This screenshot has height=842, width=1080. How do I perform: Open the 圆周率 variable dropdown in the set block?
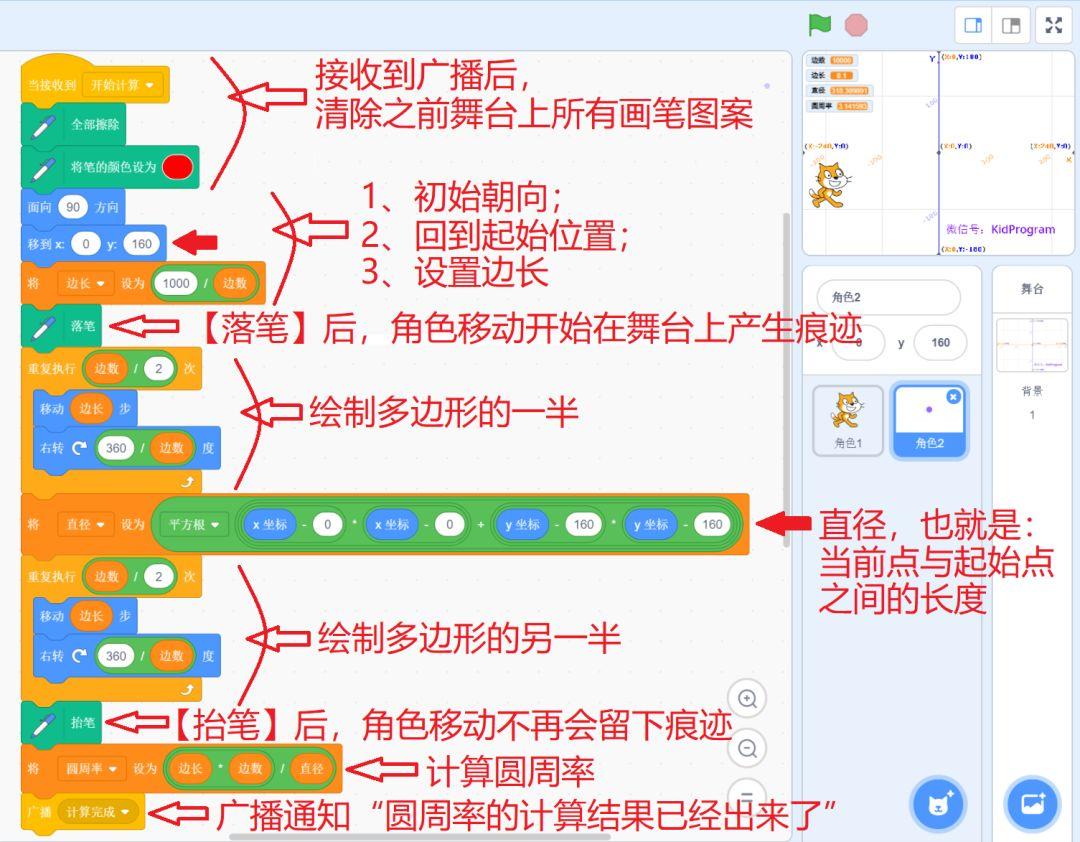tap(91, 768)
